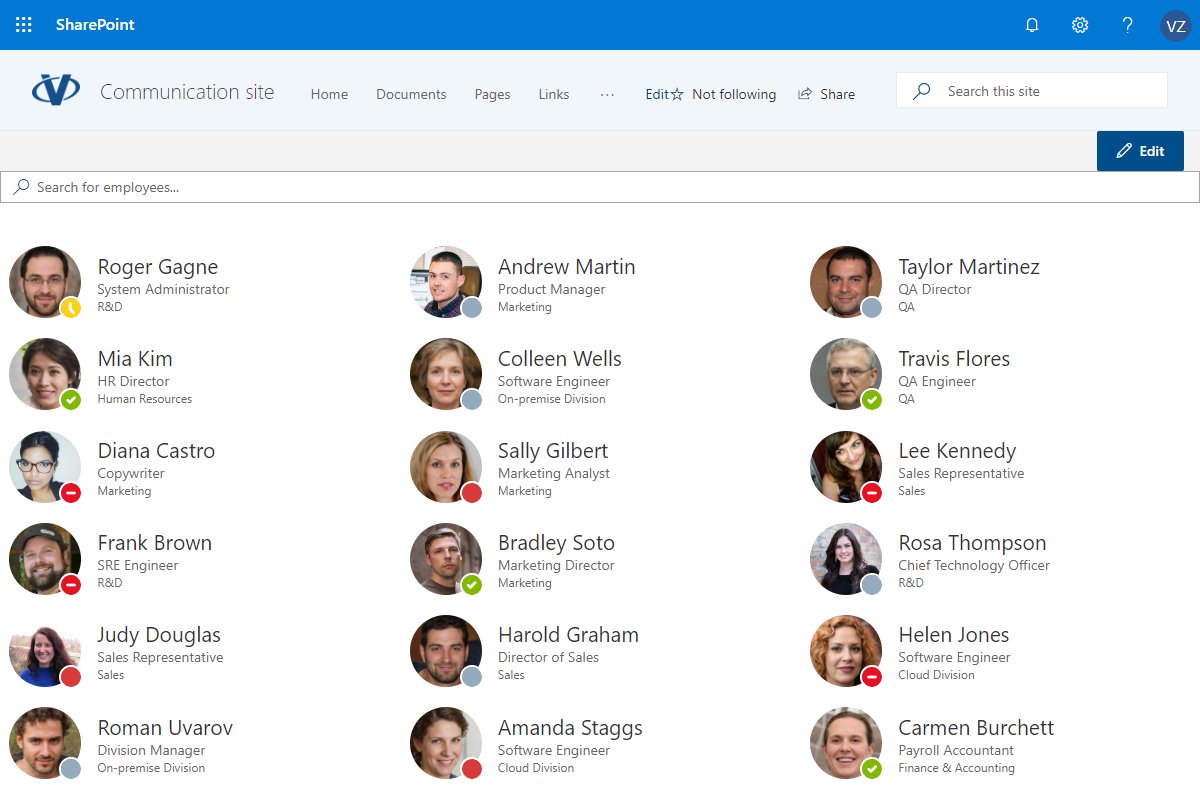Click the magnifier in the site search box

[920, 89]
